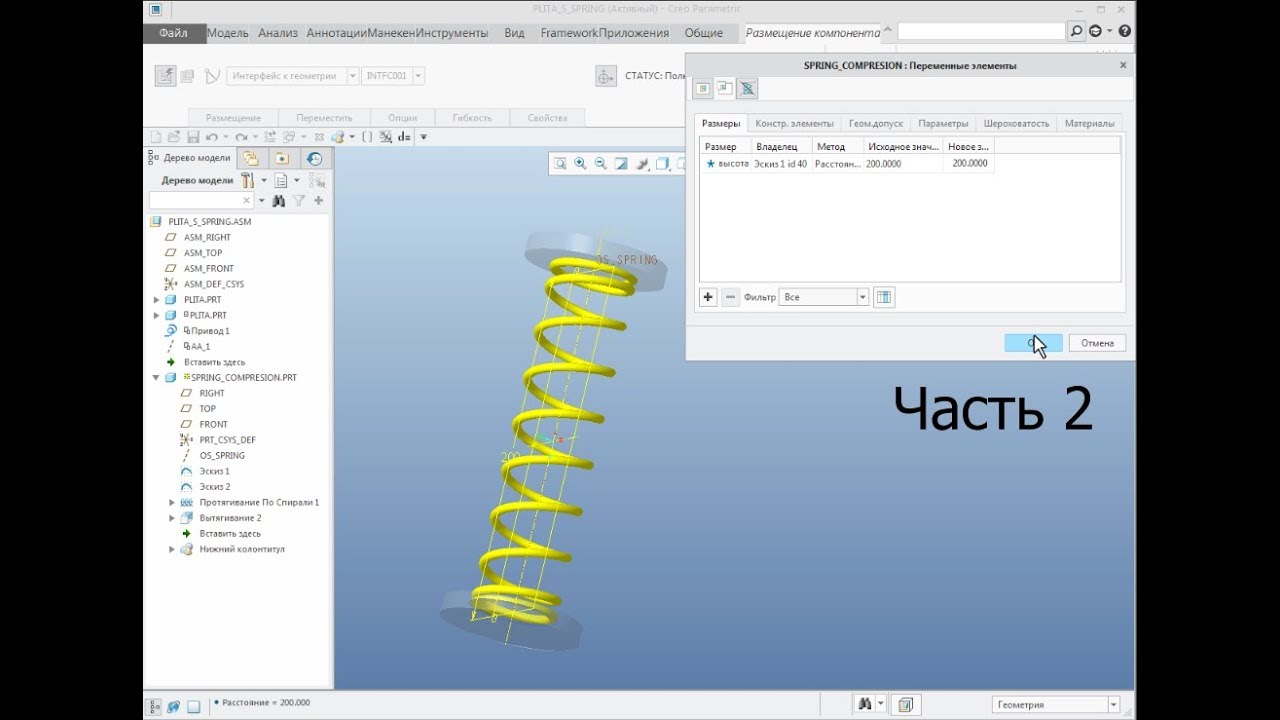Open the Файл menu

coord(173,33)
